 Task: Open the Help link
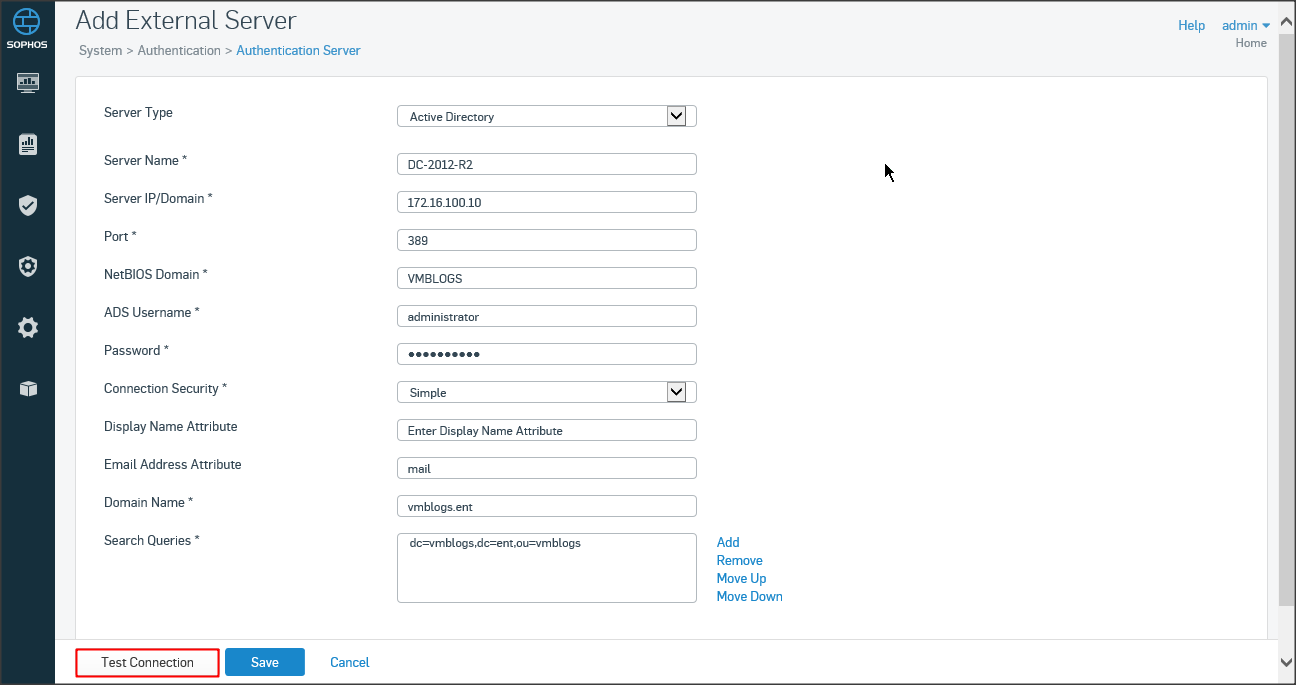coord(1191,26)
